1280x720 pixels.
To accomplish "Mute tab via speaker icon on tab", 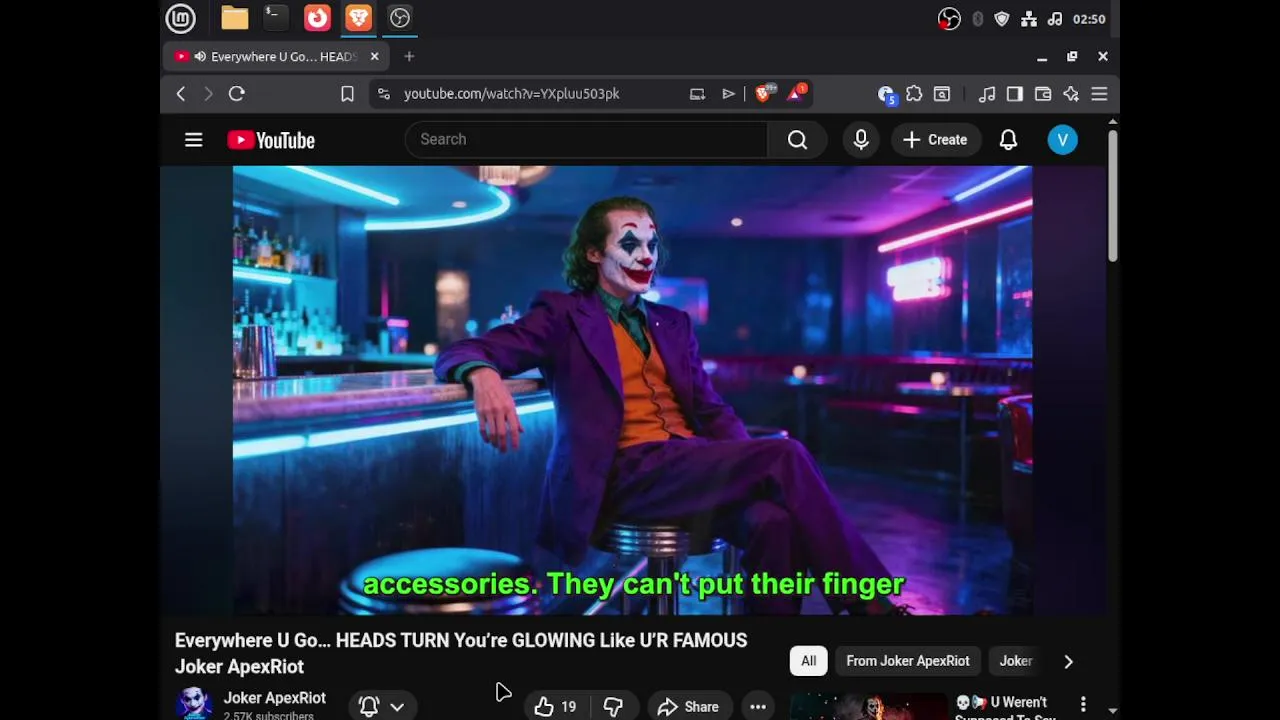I will click(x=200, y=57).
